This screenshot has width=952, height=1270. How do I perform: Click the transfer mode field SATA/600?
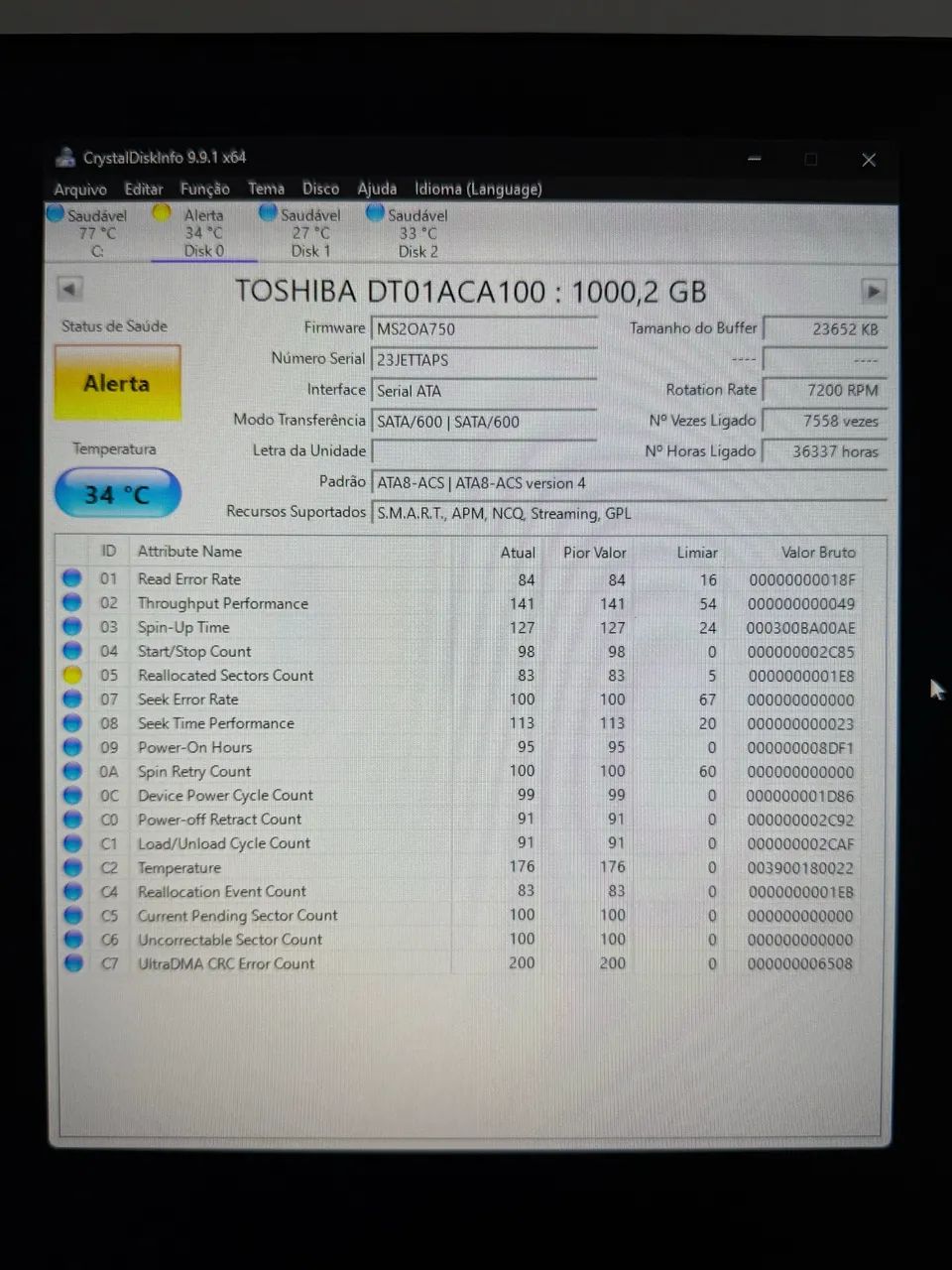(484, 422)
